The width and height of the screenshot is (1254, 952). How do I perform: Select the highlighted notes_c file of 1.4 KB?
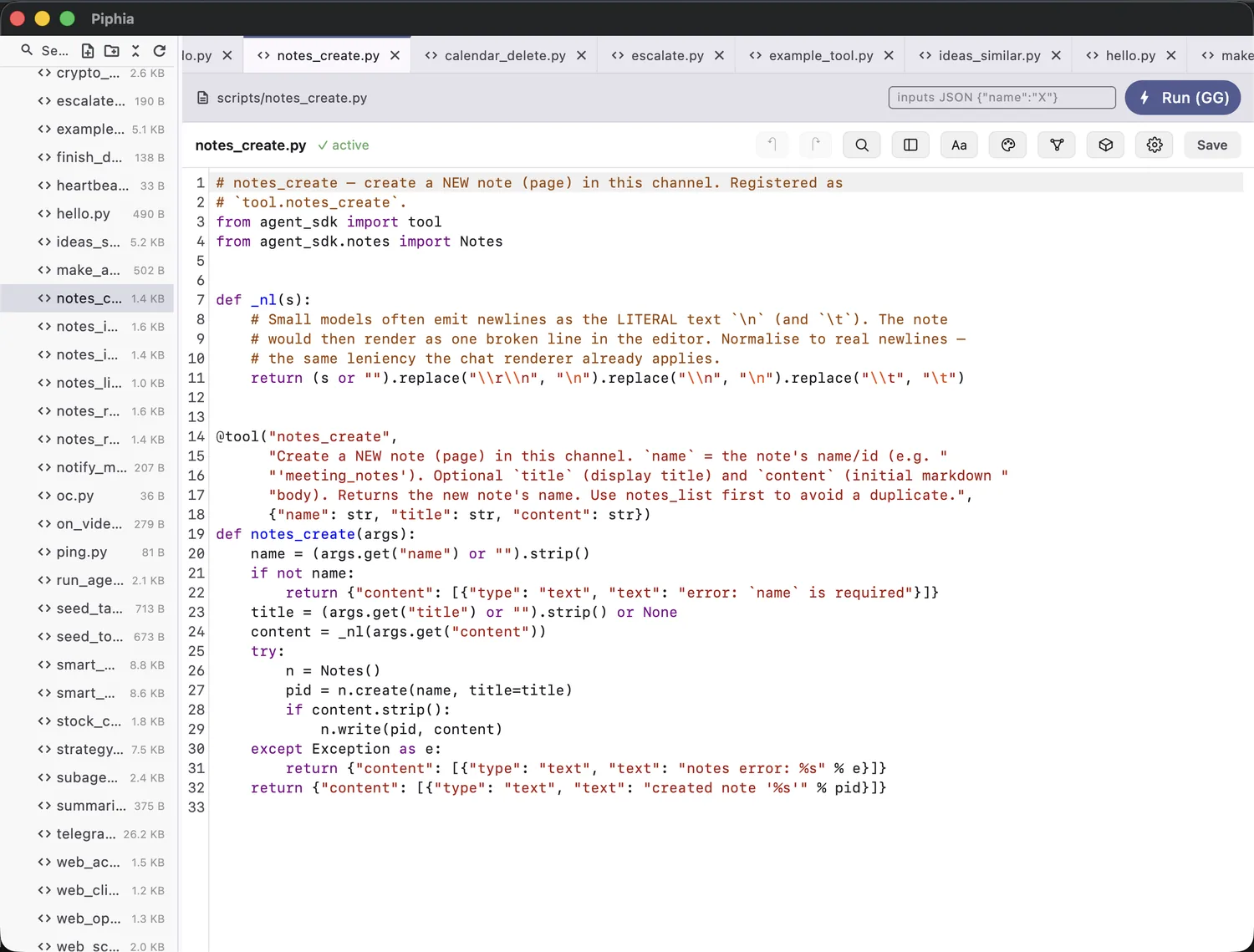[88, 298]
